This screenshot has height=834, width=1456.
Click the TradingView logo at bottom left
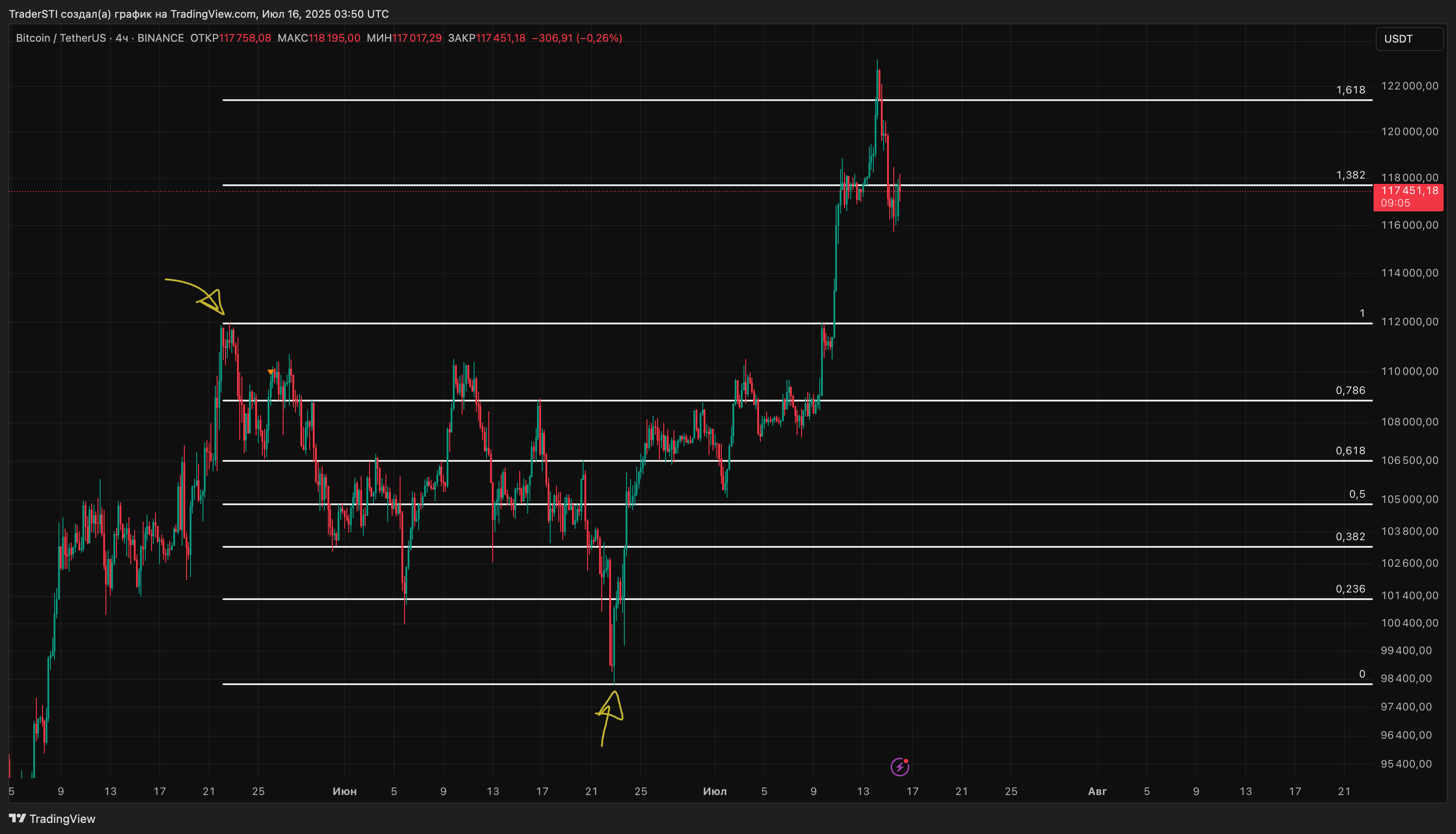(x=52, y=818)
